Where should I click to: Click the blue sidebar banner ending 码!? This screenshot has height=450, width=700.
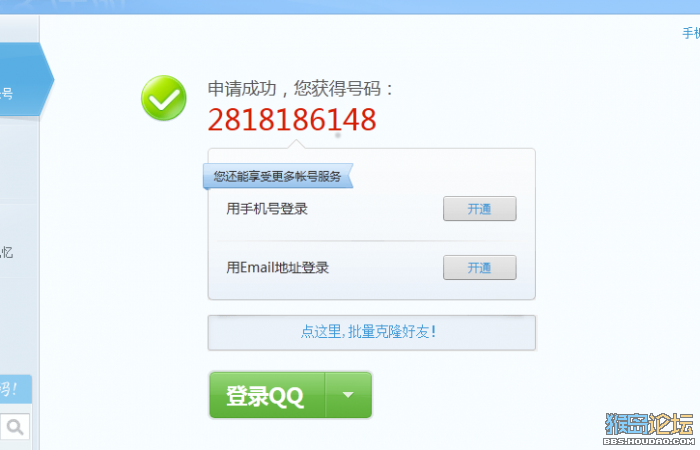click(x=15, y=389)
